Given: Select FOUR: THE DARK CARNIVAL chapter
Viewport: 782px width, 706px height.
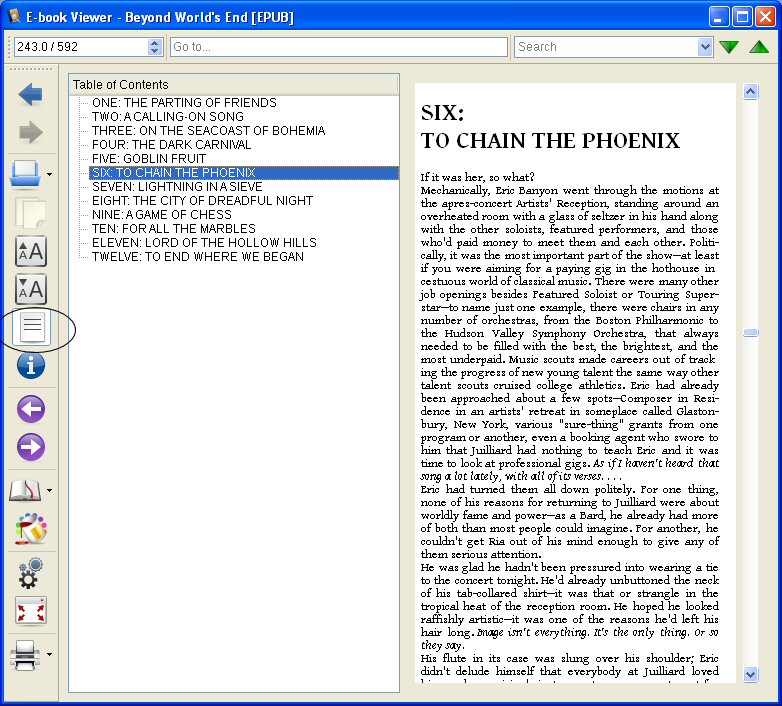Looking at the screenshot, I should [171, 145].
